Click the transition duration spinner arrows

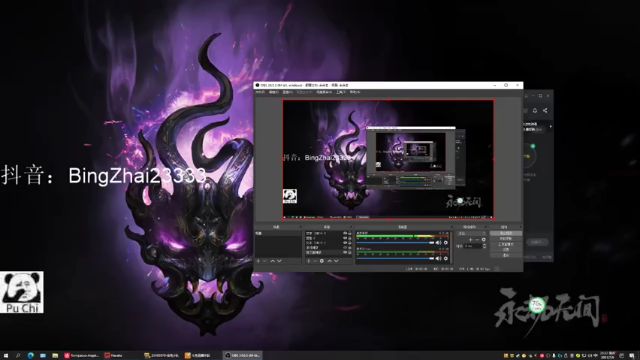point(484,246)
